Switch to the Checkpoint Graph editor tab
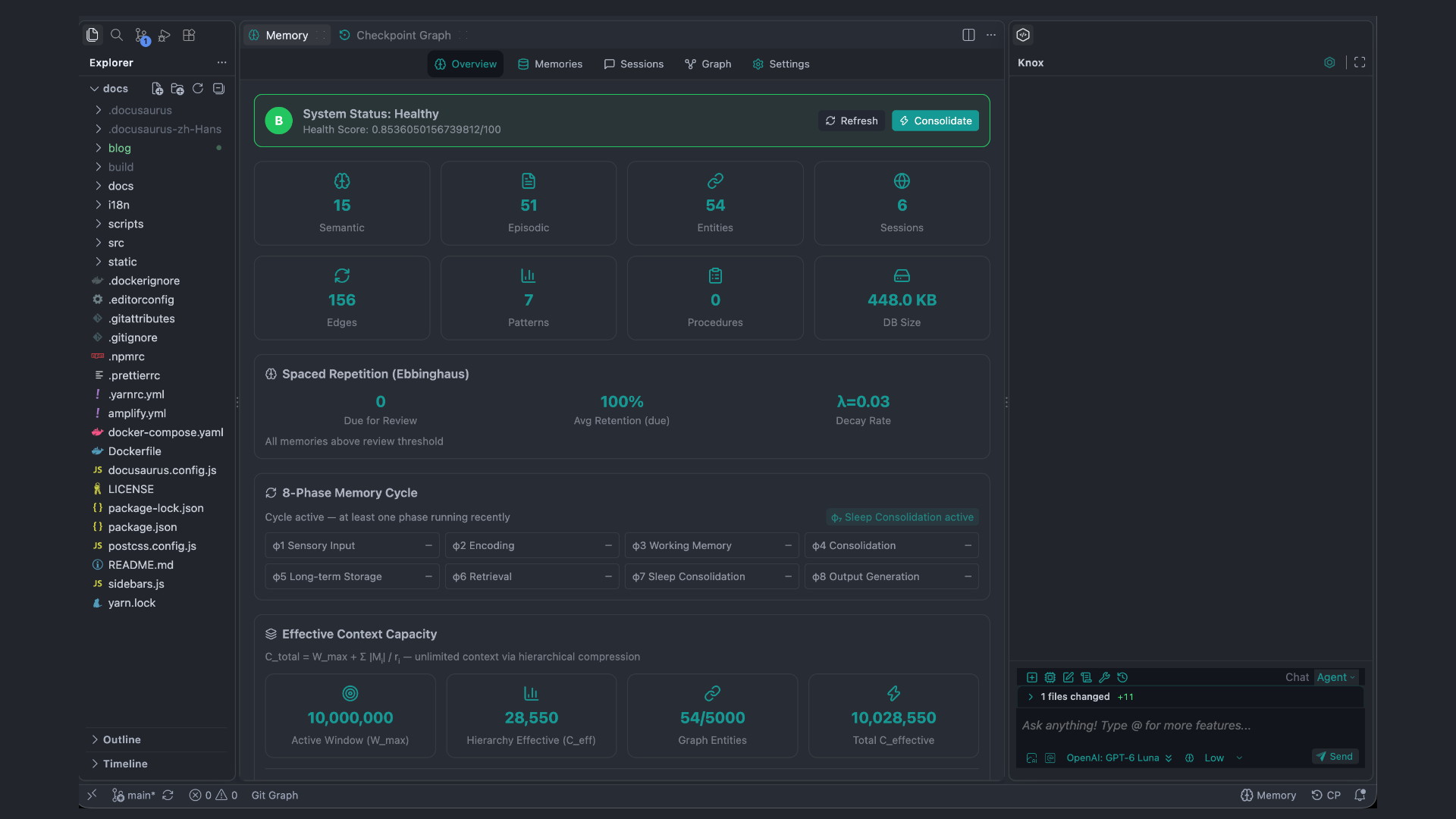Screen dimensions: 1456x819 403,35
